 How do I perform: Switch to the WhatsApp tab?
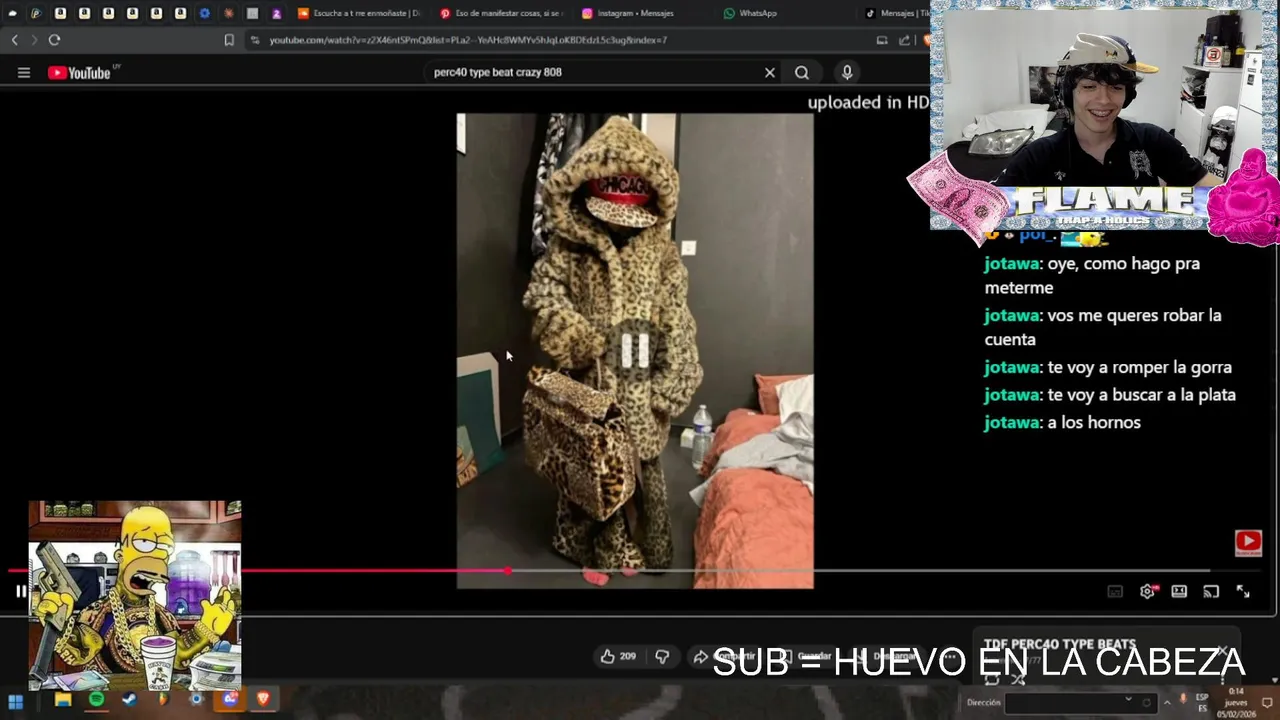(785, 13)
